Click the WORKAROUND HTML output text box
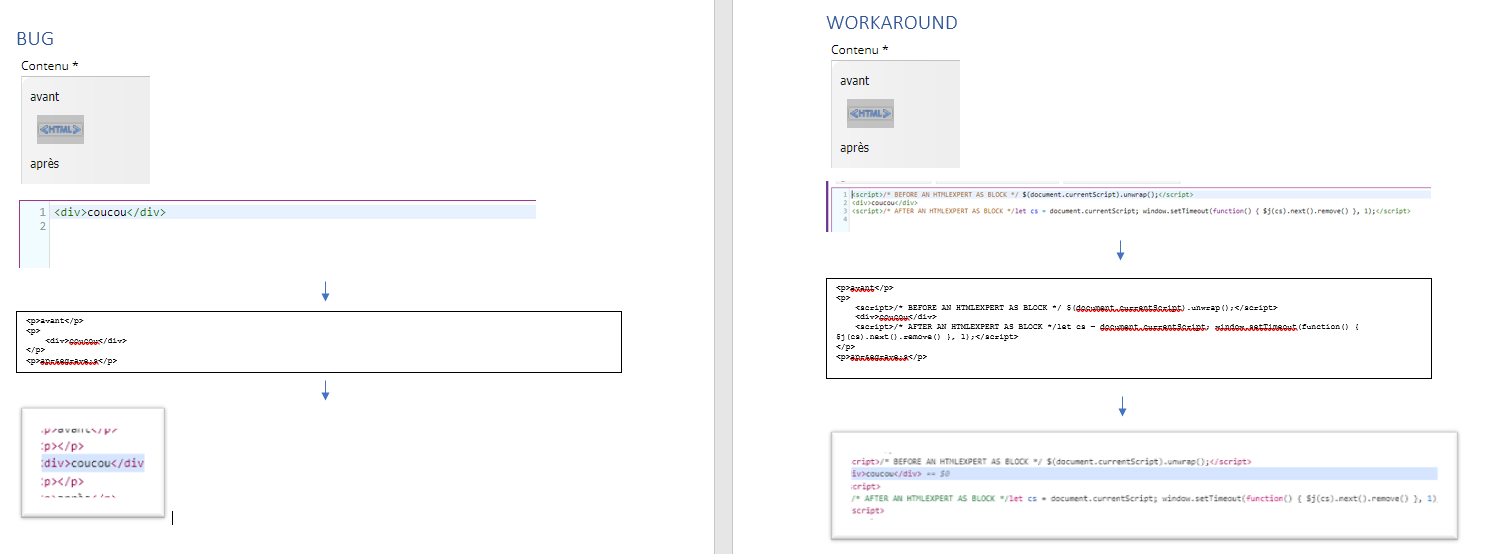 click(x=1128, y=328)
